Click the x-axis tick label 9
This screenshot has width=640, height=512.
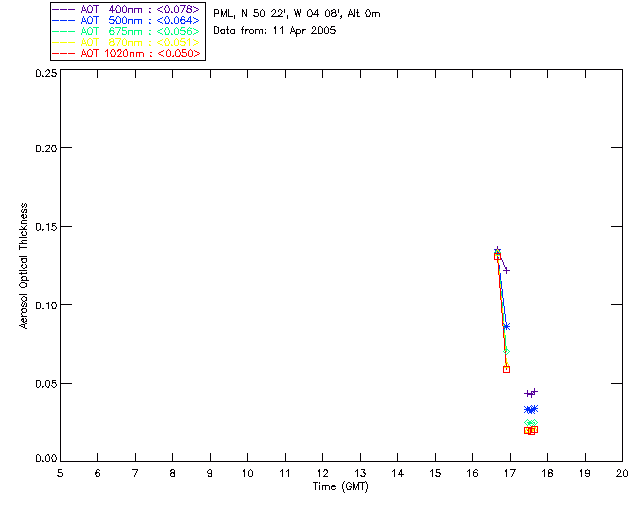(x=210, y=473)
